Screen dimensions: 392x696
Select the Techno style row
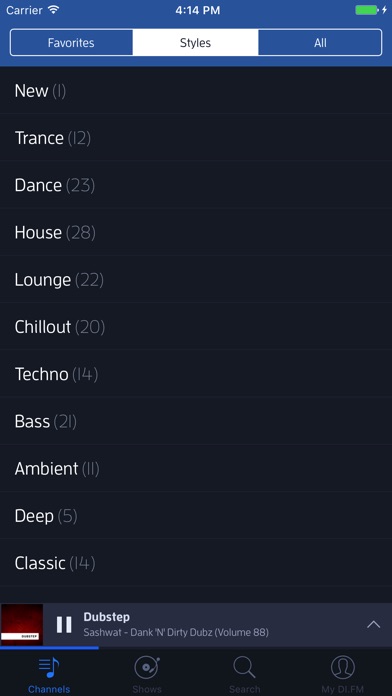click(196, 374)
